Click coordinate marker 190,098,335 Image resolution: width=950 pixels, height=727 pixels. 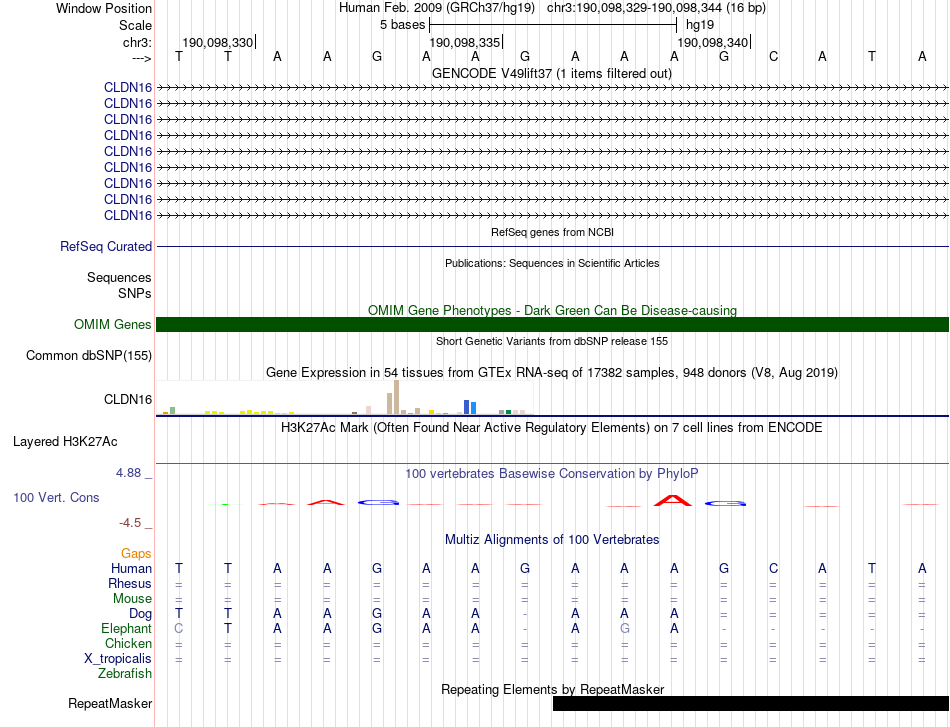(x=465, y=42)
